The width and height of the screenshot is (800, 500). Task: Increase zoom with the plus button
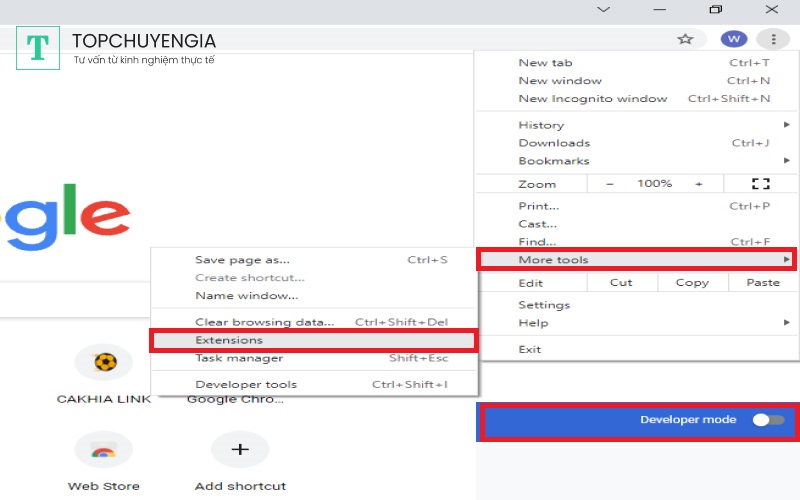click(x=699, y=184)
